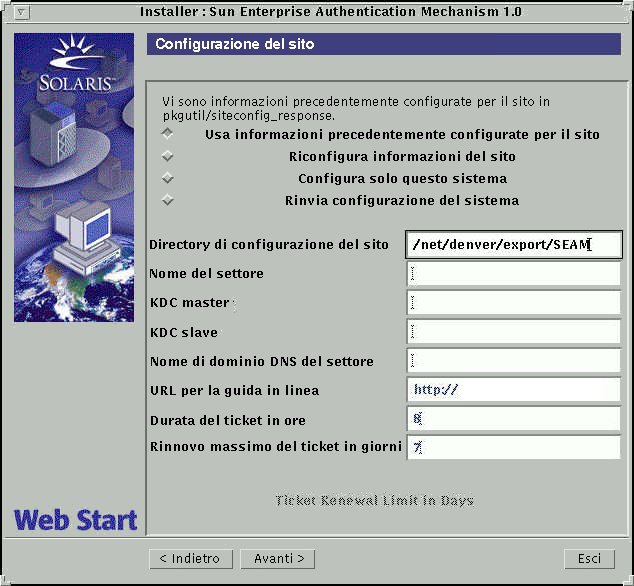
Task: Click the 'pkgutil/siteconfig_response.' text
Action: pyautogui.click(x=249, y=116)
